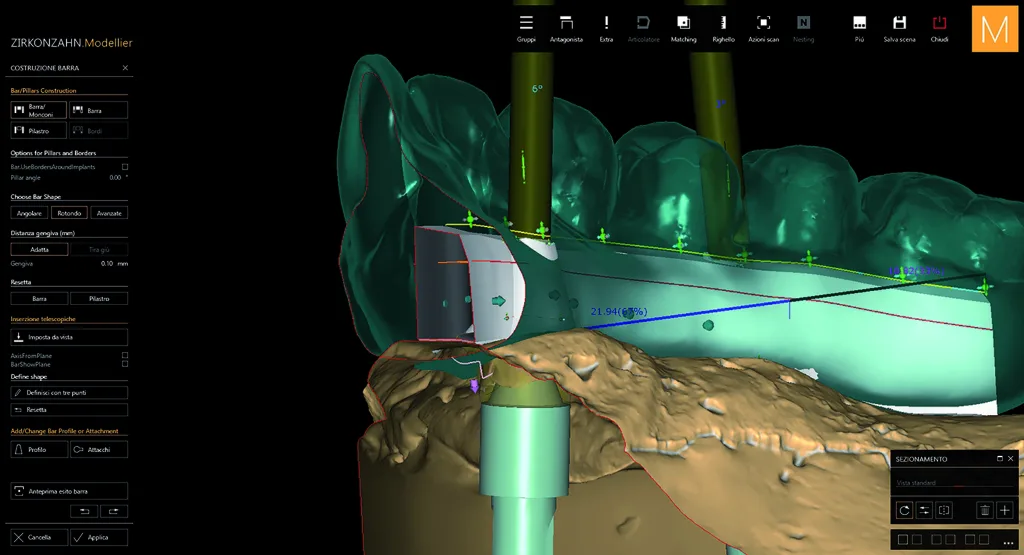1024x555 pixels.
Task: Toggle Bar.UseBordersAroundImplants checkbox
Action: tap(125, 167)
